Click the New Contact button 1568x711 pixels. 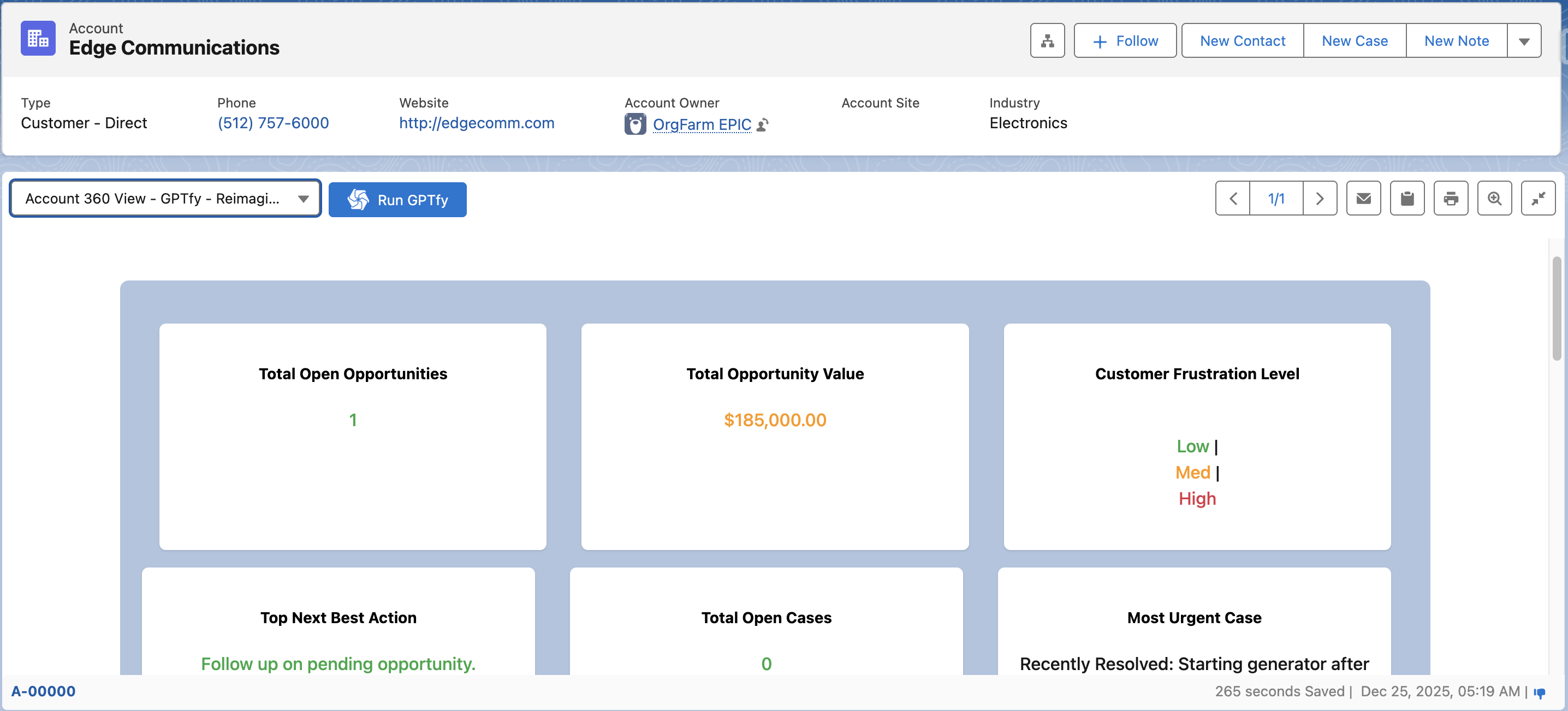(x=1243, y=41)
